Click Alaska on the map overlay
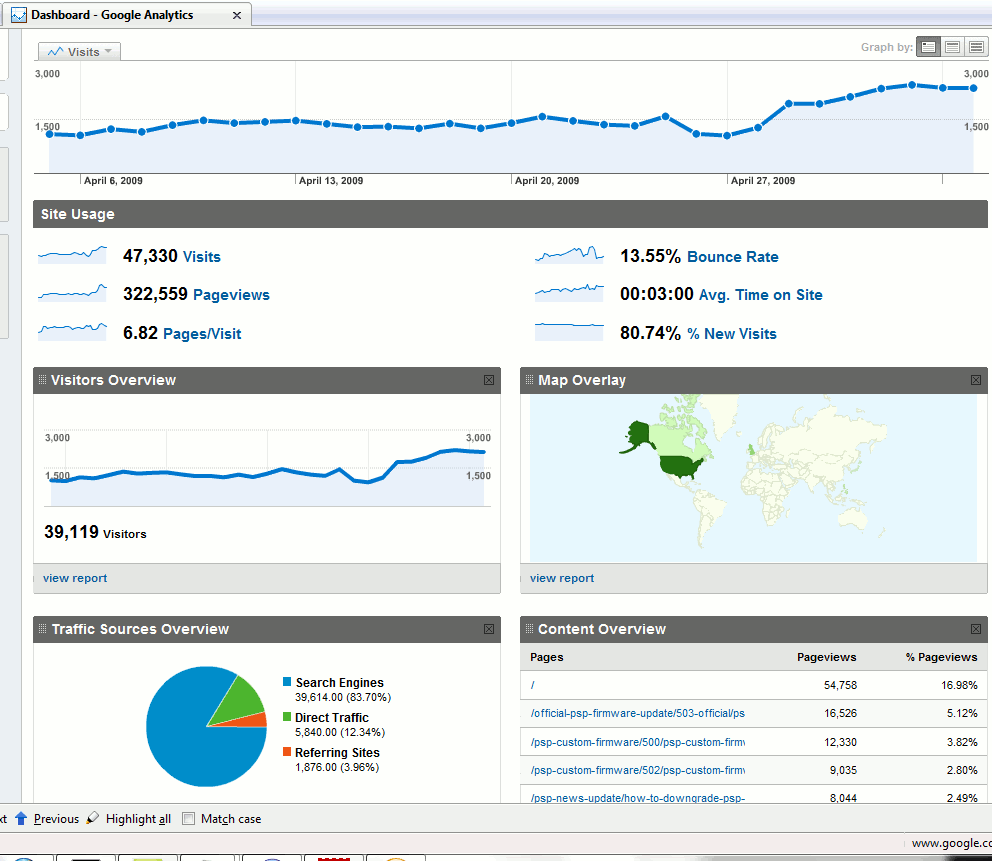992x861 pixels. tap(639, 434)
